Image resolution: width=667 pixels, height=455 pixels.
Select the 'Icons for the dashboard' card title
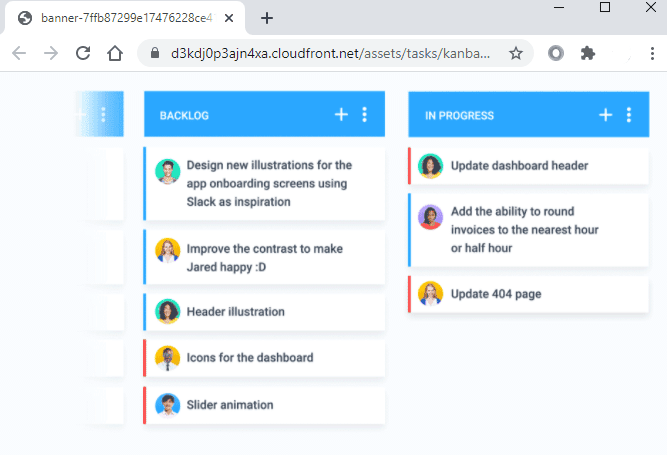point(250,358)
